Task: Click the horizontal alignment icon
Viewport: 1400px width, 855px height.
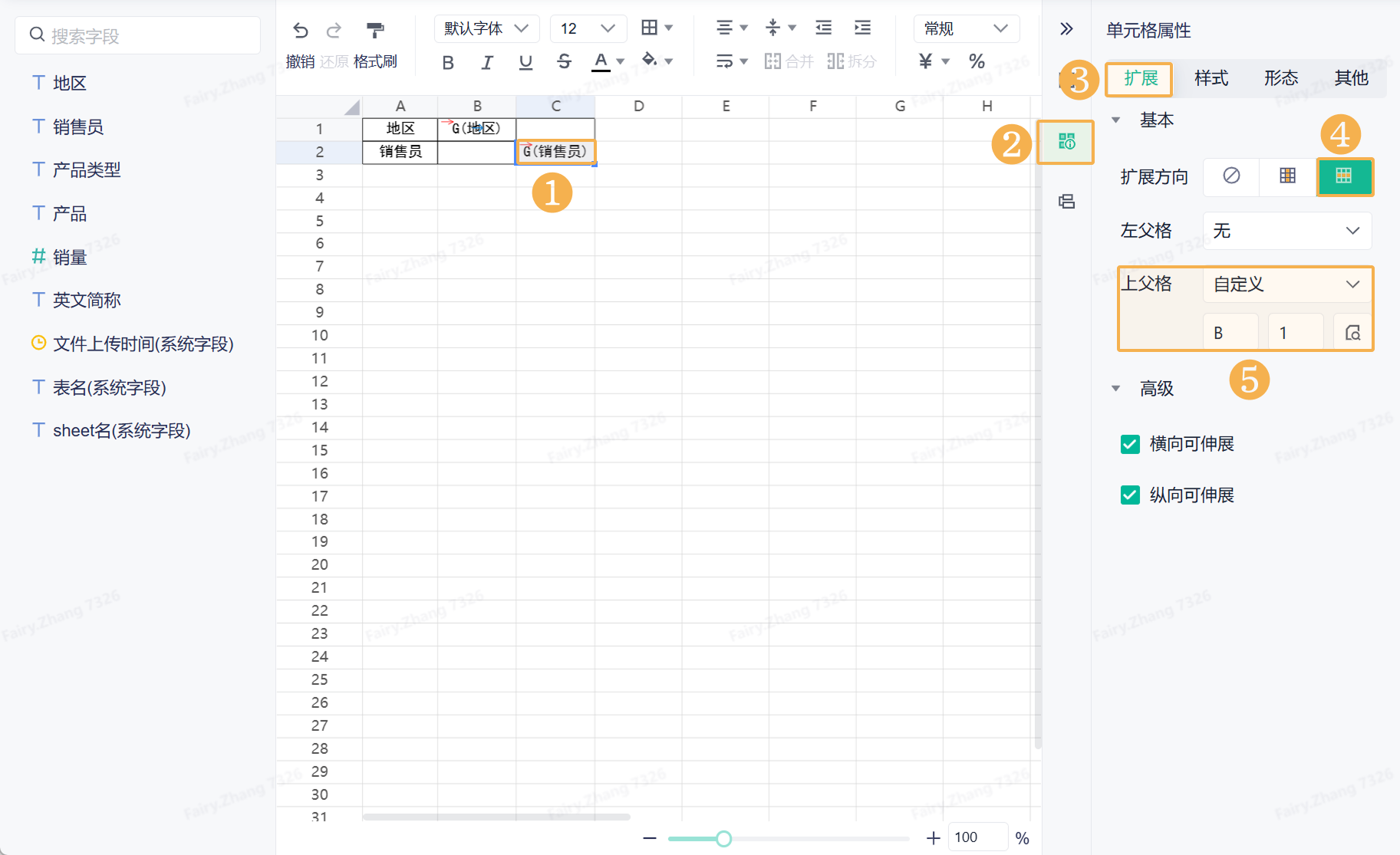Action: (724, 28)
